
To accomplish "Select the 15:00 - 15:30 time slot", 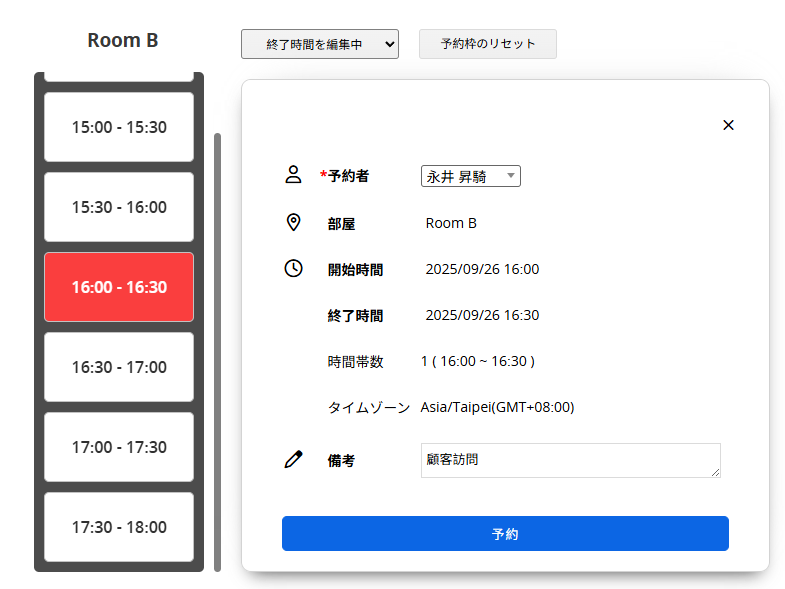I will (119, 127).
